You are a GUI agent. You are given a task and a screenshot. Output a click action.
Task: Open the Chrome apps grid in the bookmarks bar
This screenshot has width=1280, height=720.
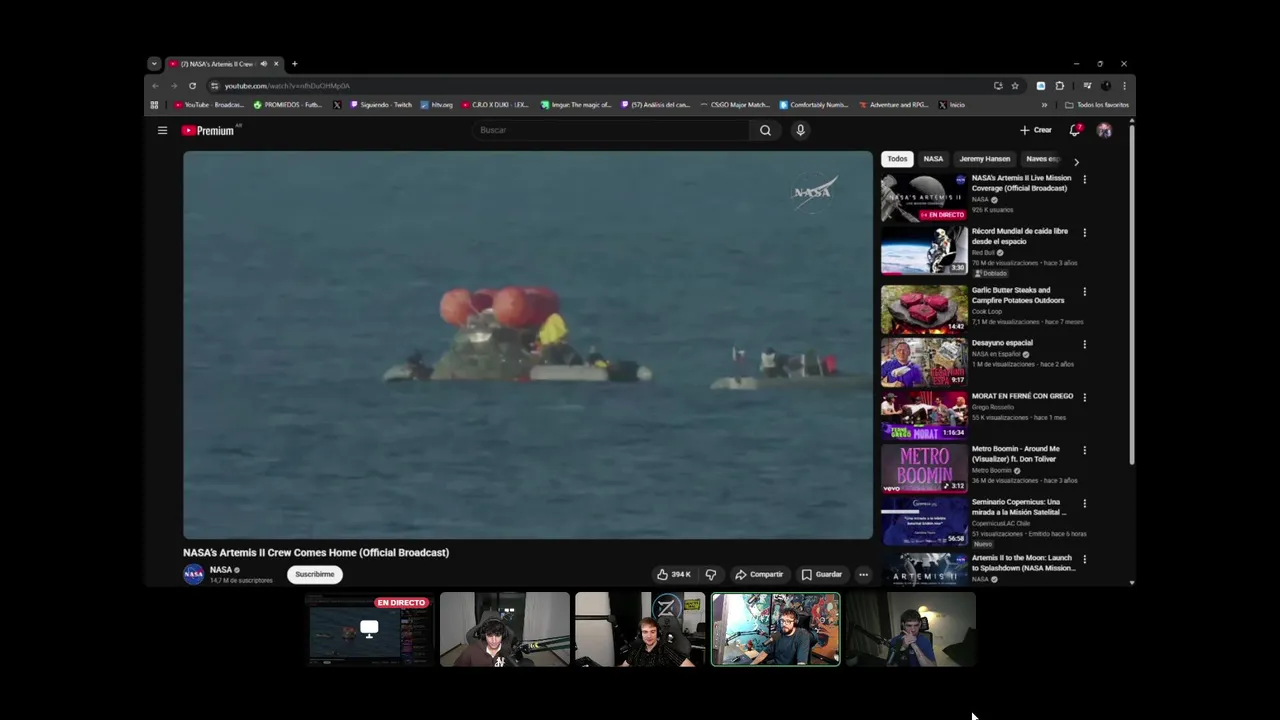(154, 105)
